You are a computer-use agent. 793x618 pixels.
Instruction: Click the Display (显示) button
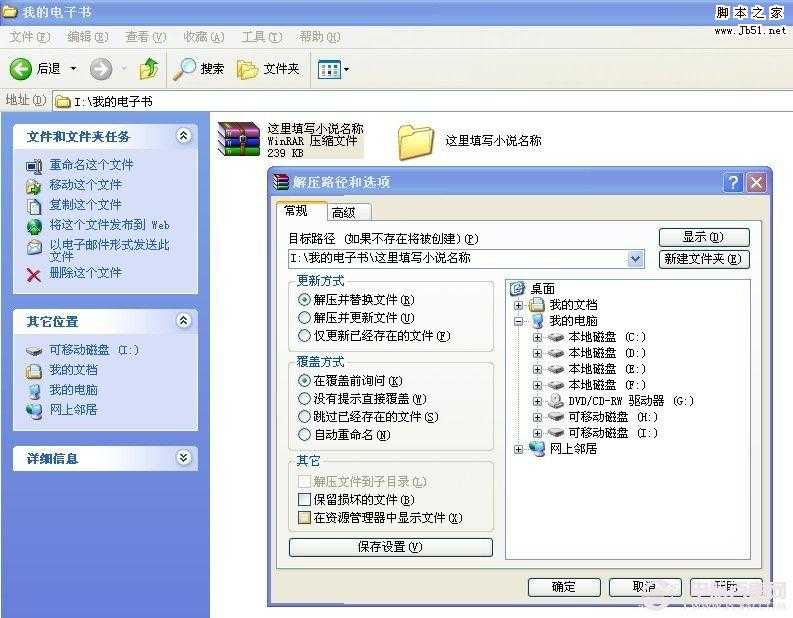point(704,237)
